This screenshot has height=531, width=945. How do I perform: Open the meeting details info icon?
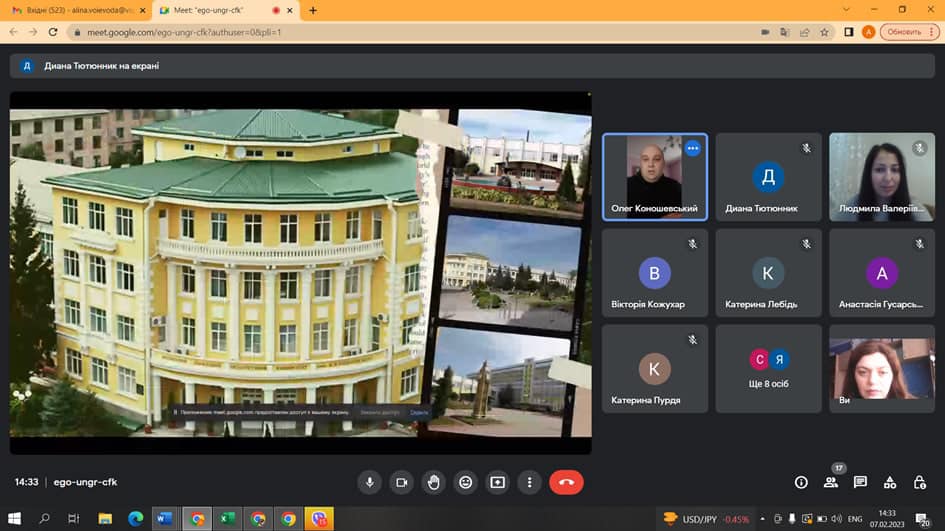coord(801,482)
